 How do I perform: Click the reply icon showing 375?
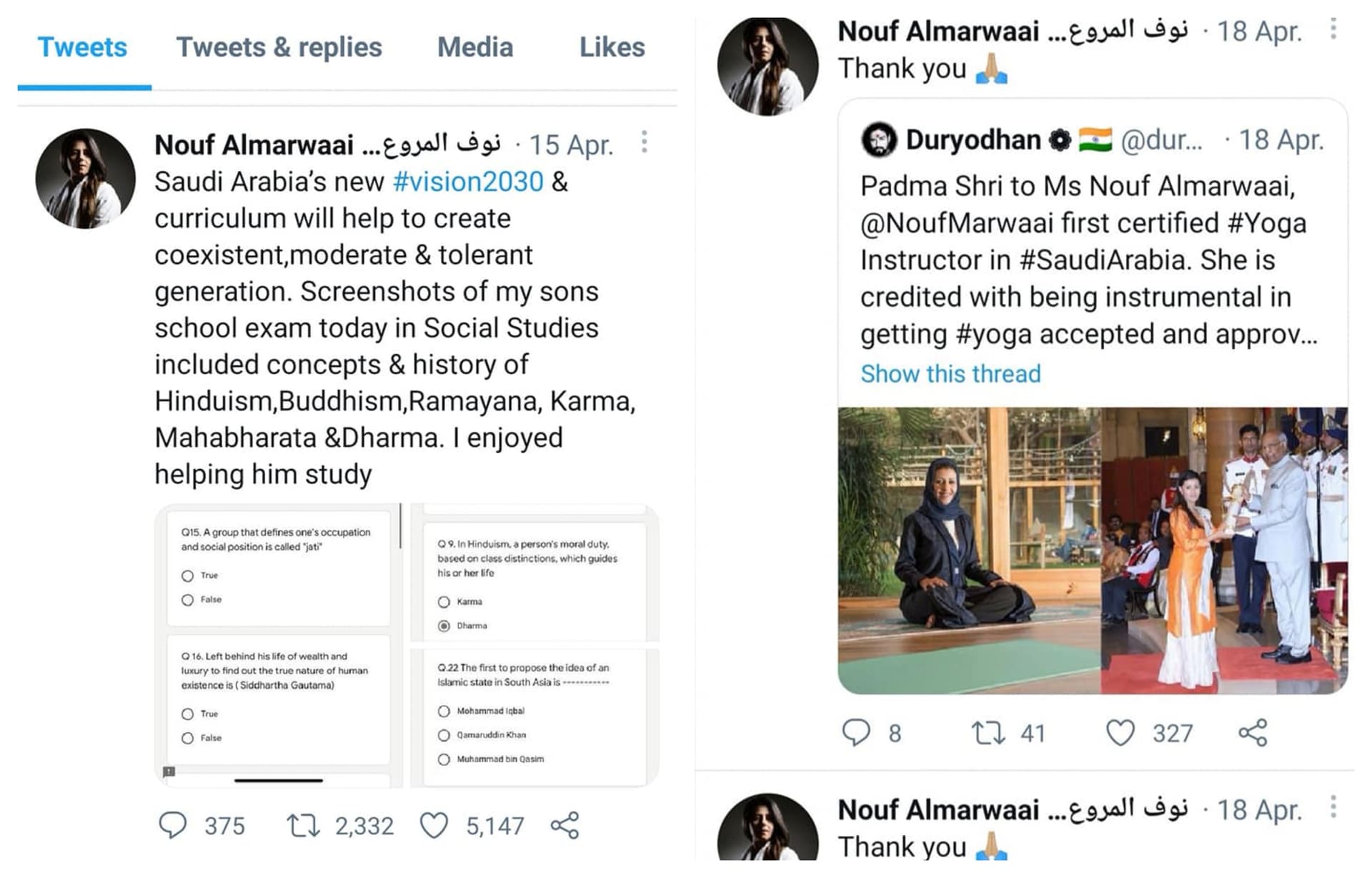coord(172,825)
